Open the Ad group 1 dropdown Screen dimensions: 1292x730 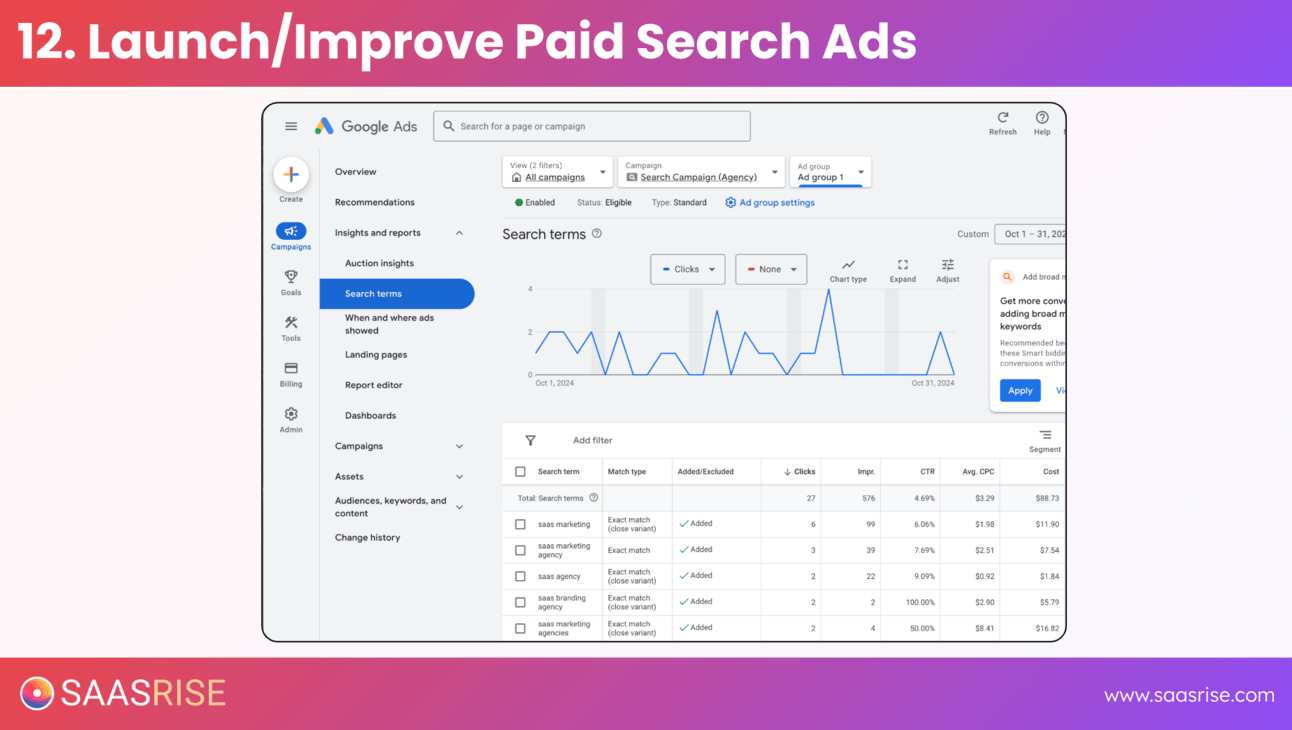pos(830,172)
